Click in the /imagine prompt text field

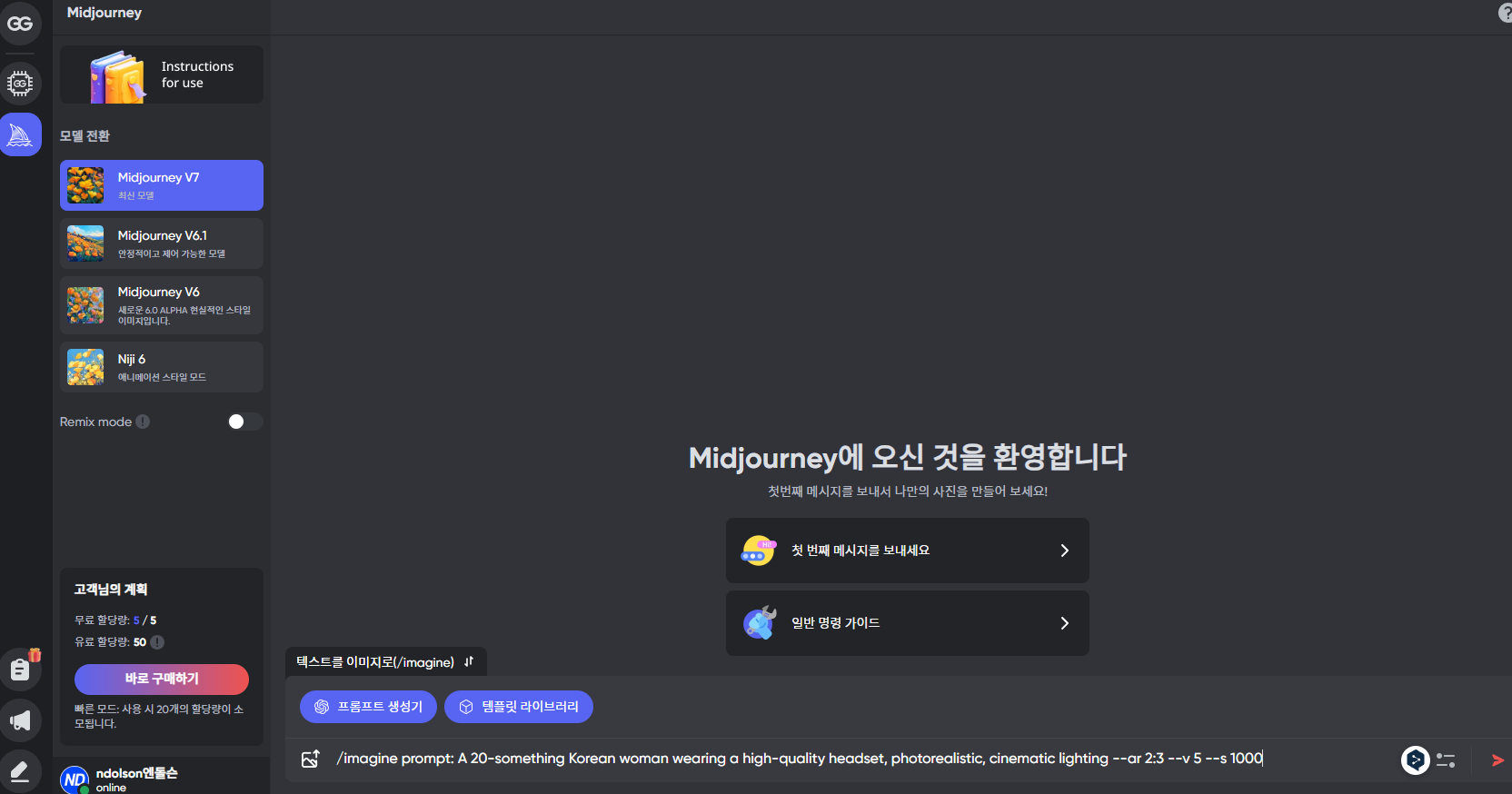pyautogui.click(x=863, y=759)
